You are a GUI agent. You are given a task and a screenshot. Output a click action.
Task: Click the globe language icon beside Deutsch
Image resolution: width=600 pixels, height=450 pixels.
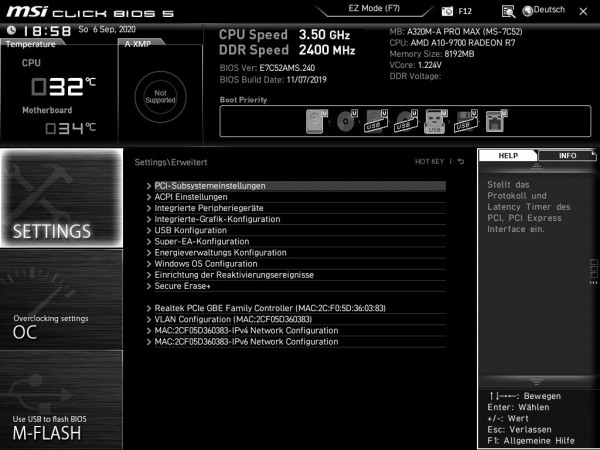pyautogui.click(x=528, y=11)
